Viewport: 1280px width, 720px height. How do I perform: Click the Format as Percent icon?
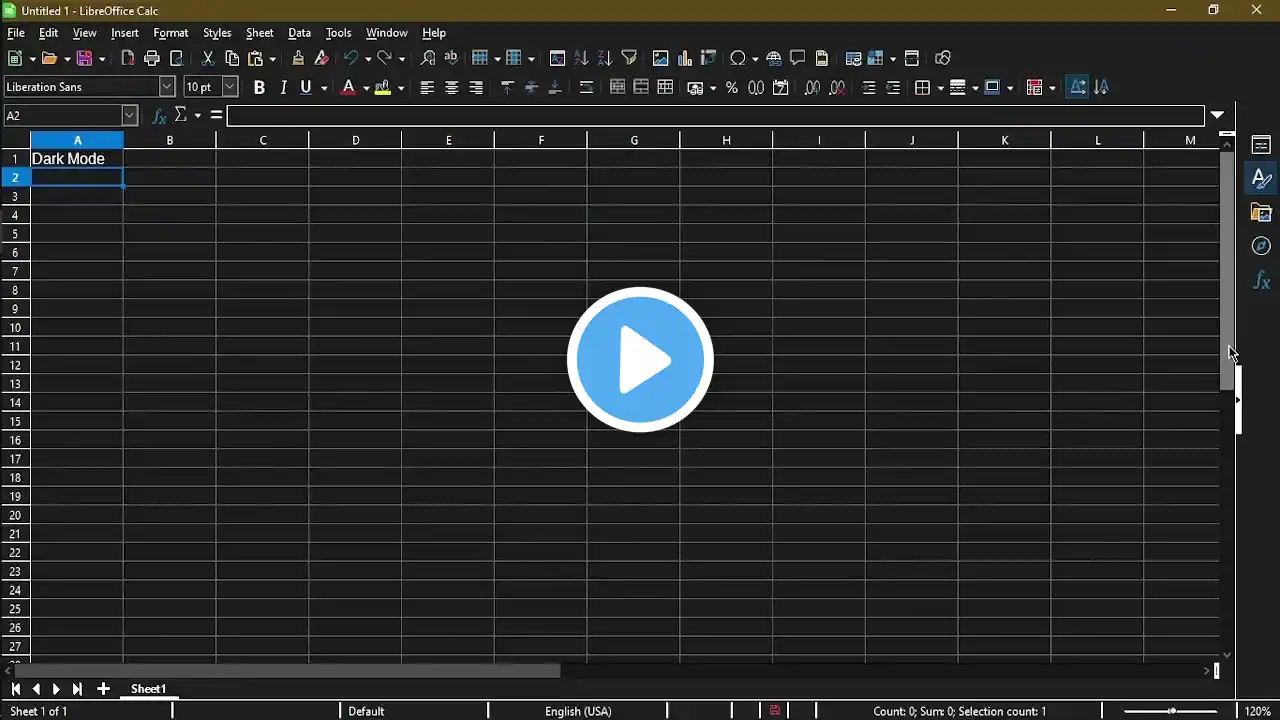pyautogui.click(x=732, y=88)
